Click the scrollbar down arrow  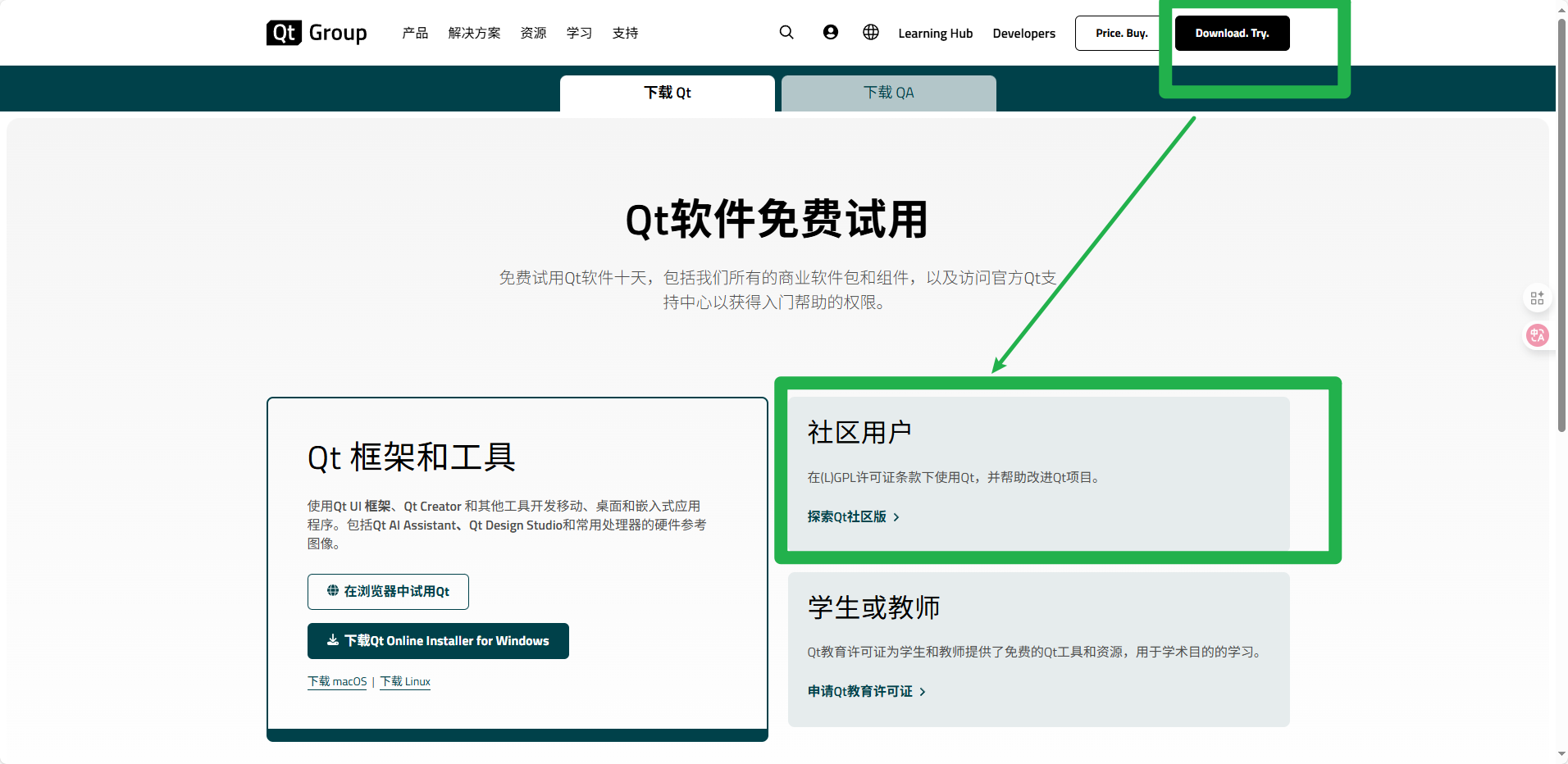tap(1561, 755)
